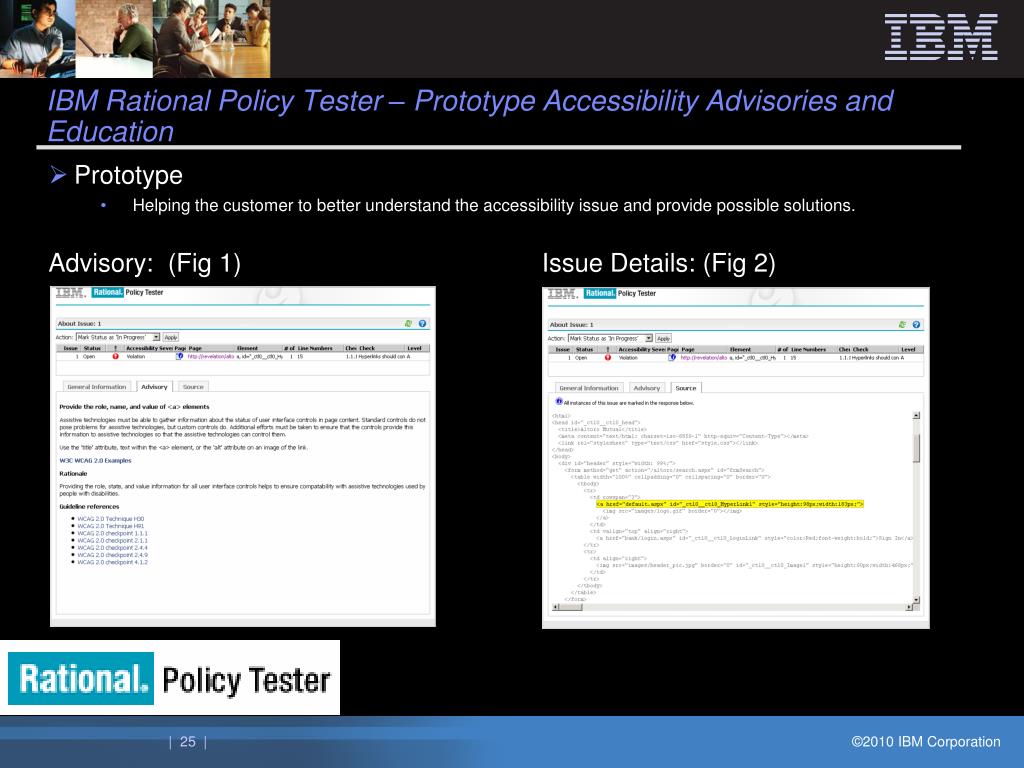This screenshot has width=1024, height=768.
Task: Open the WCAG 2.0 checkpoint 2.1.1 link
Action: (x=112, y=540)
